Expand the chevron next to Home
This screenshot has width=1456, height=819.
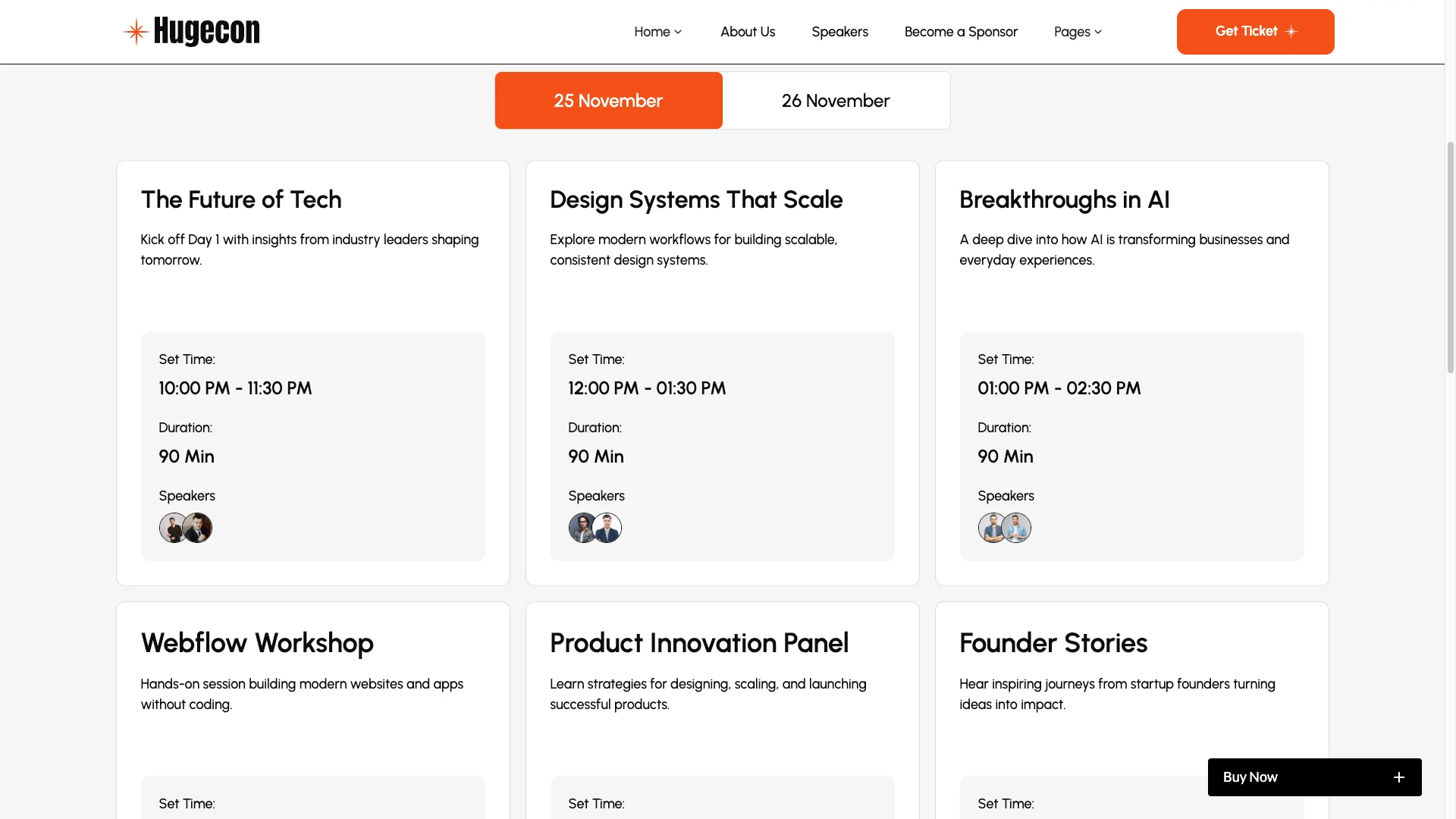[x=678, y=32]
